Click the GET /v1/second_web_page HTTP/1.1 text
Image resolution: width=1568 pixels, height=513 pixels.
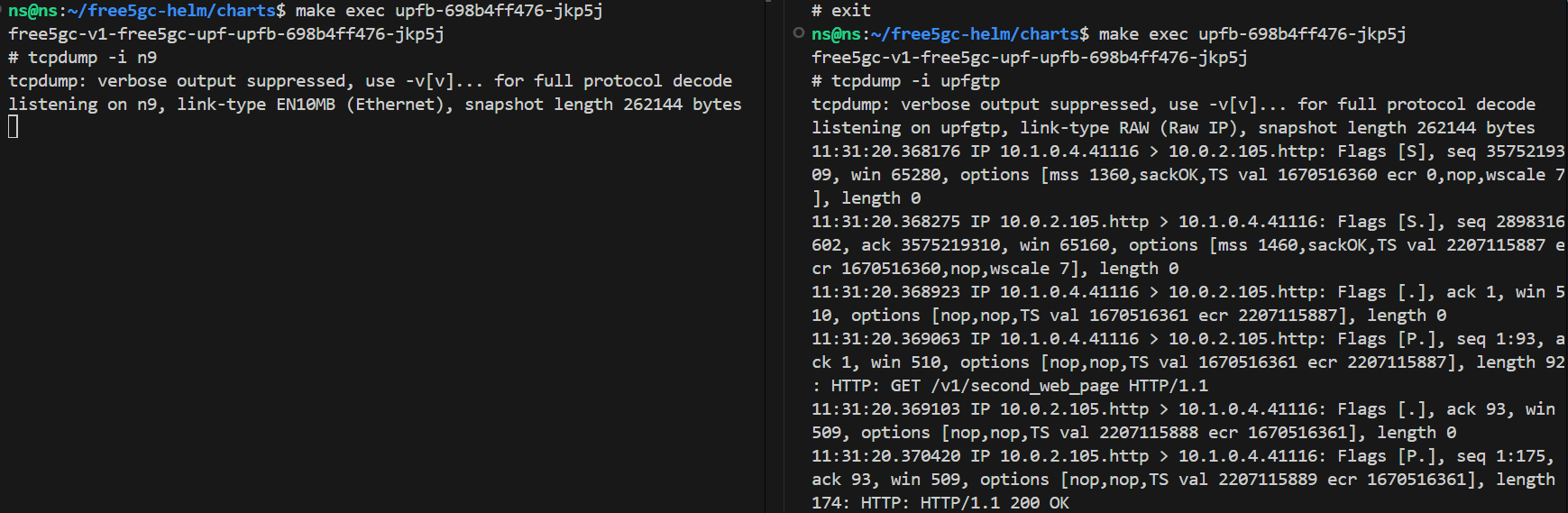coord(1049,386)
